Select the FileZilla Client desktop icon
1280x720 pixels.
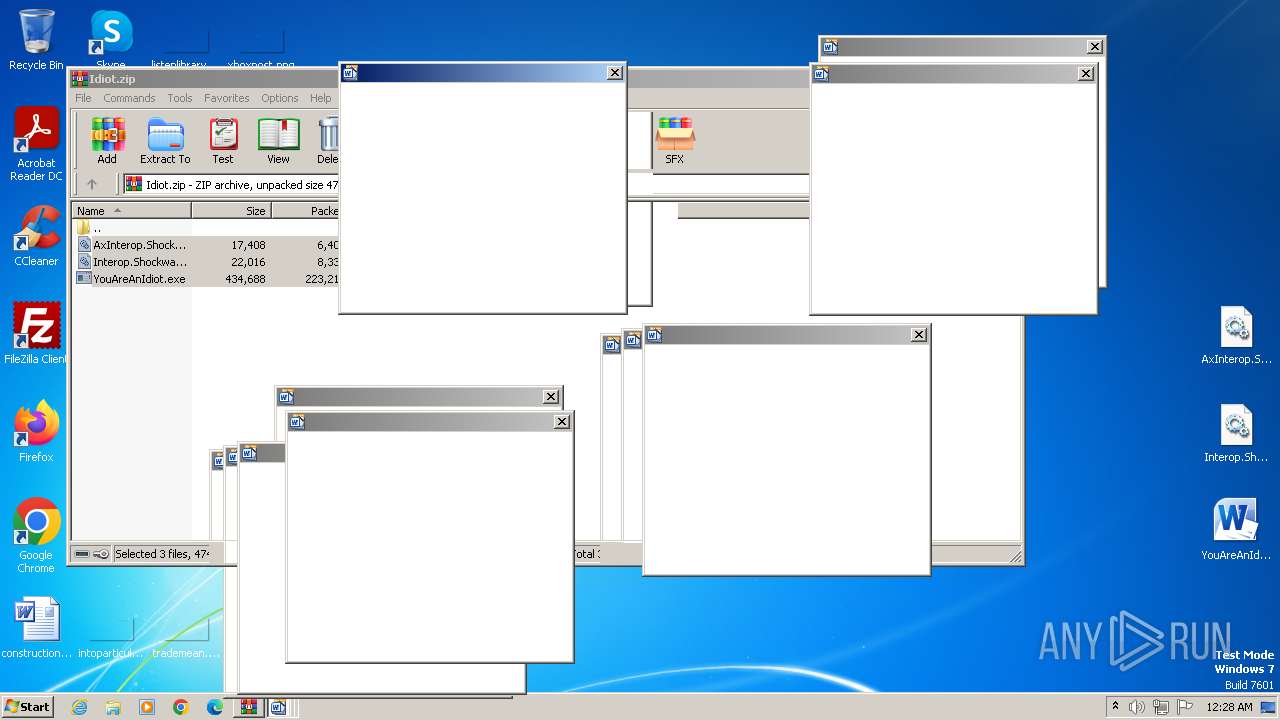click(x=36, y=334)
